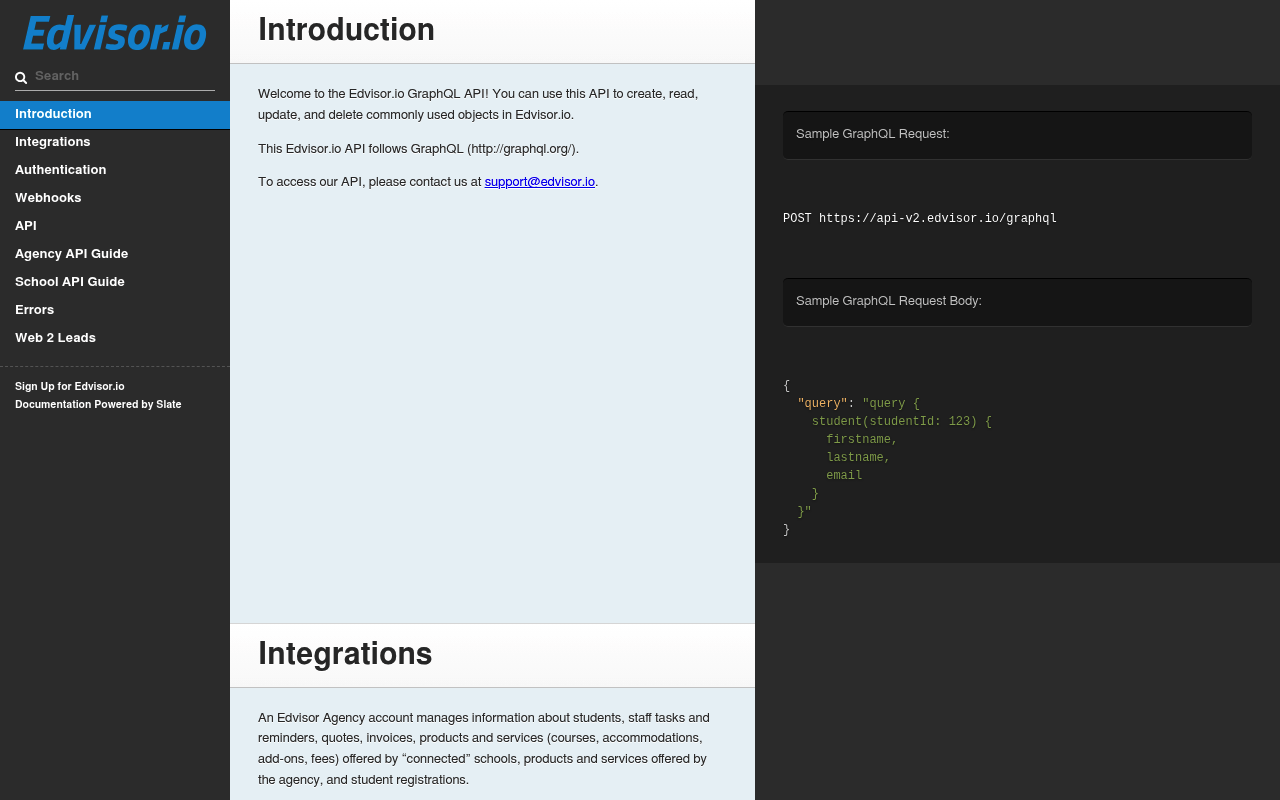Screen dimensions: 1280x800
Task: Go to Errors section
Action: (x=115, y=310)
